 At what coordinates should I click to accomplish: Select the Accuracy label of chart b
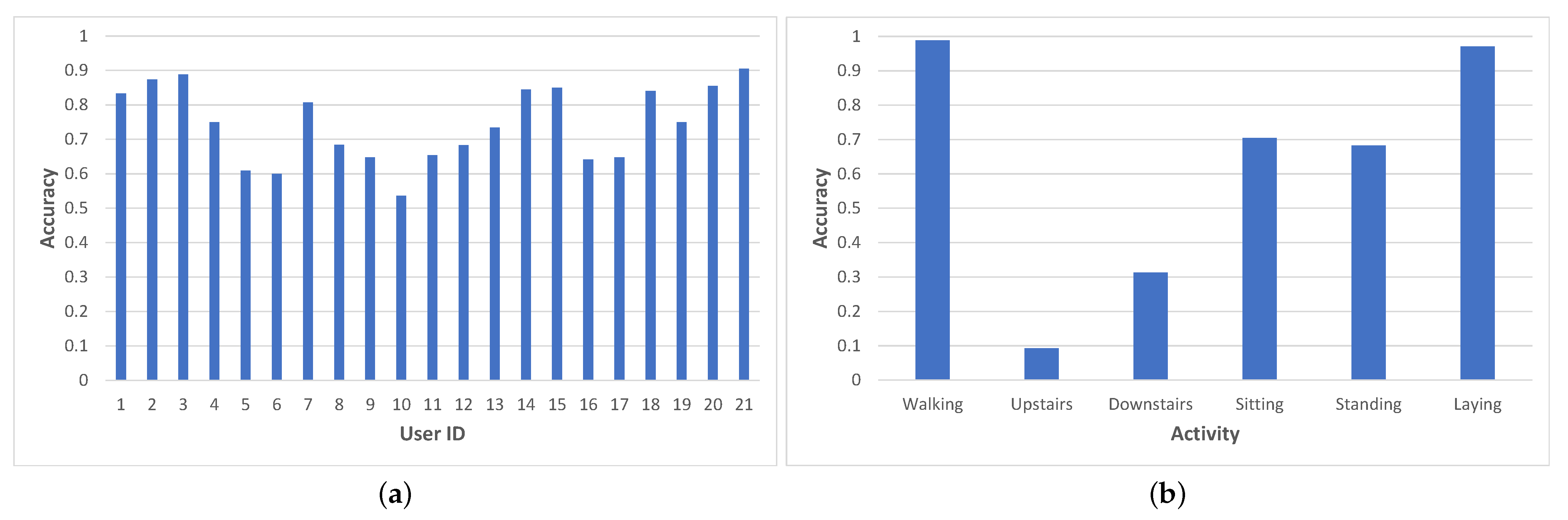click(820, 208)
